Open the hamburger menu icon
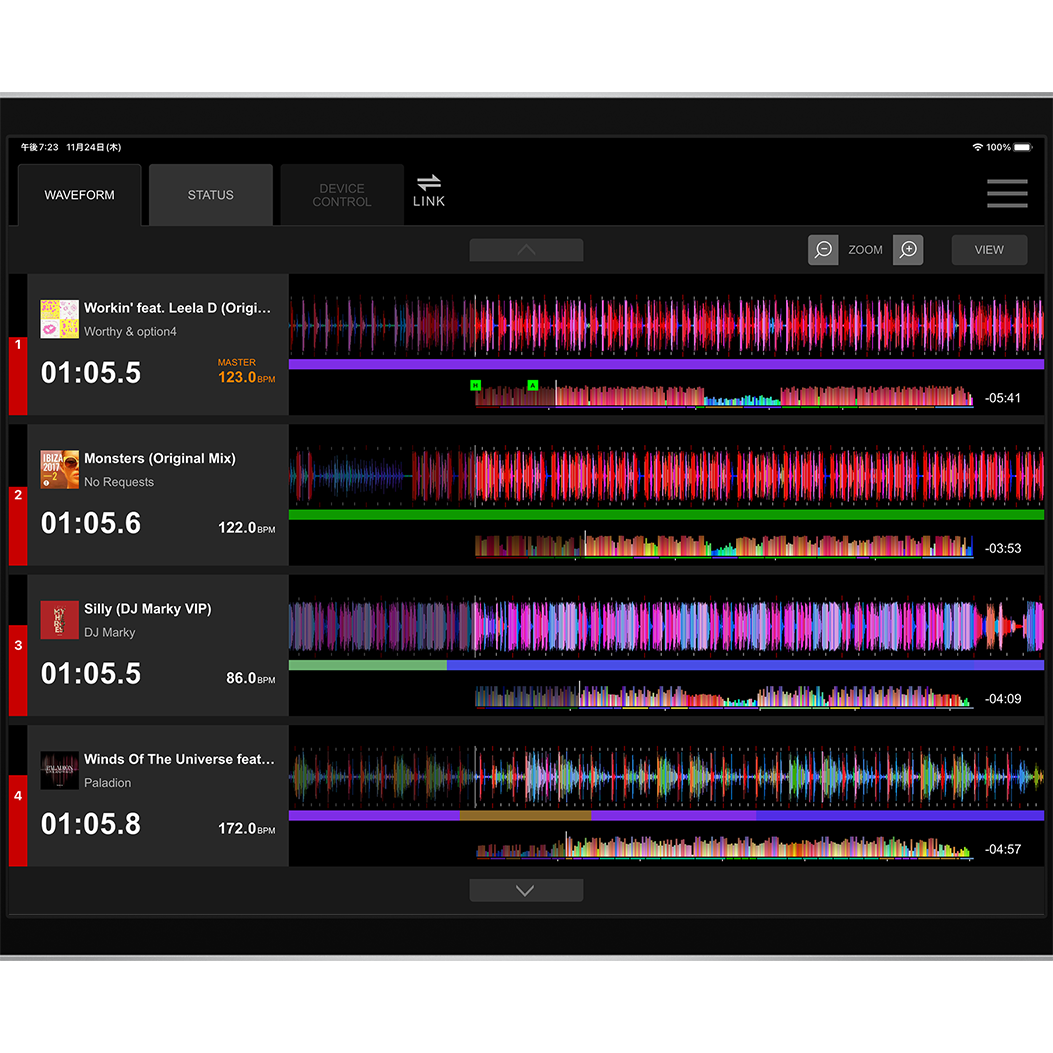This screenshot has width=1053, height=1053. 1006,193
